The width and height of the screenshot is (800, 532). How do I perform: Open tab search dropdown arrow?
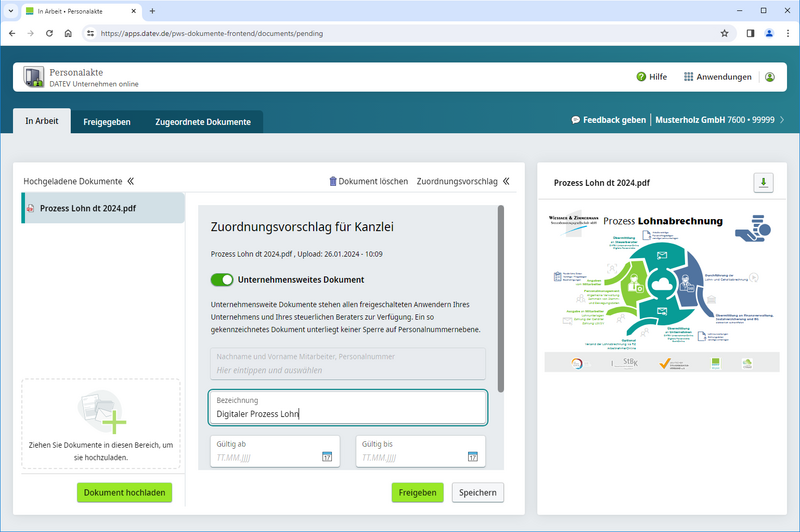(x=11, y=11)
